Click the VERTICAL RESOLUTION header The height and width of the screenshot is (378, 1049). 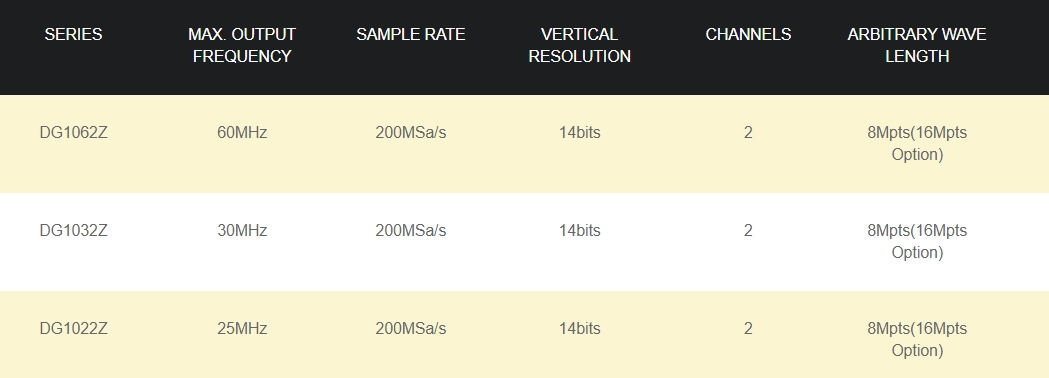pyautogui.click(x=579, y=45)
